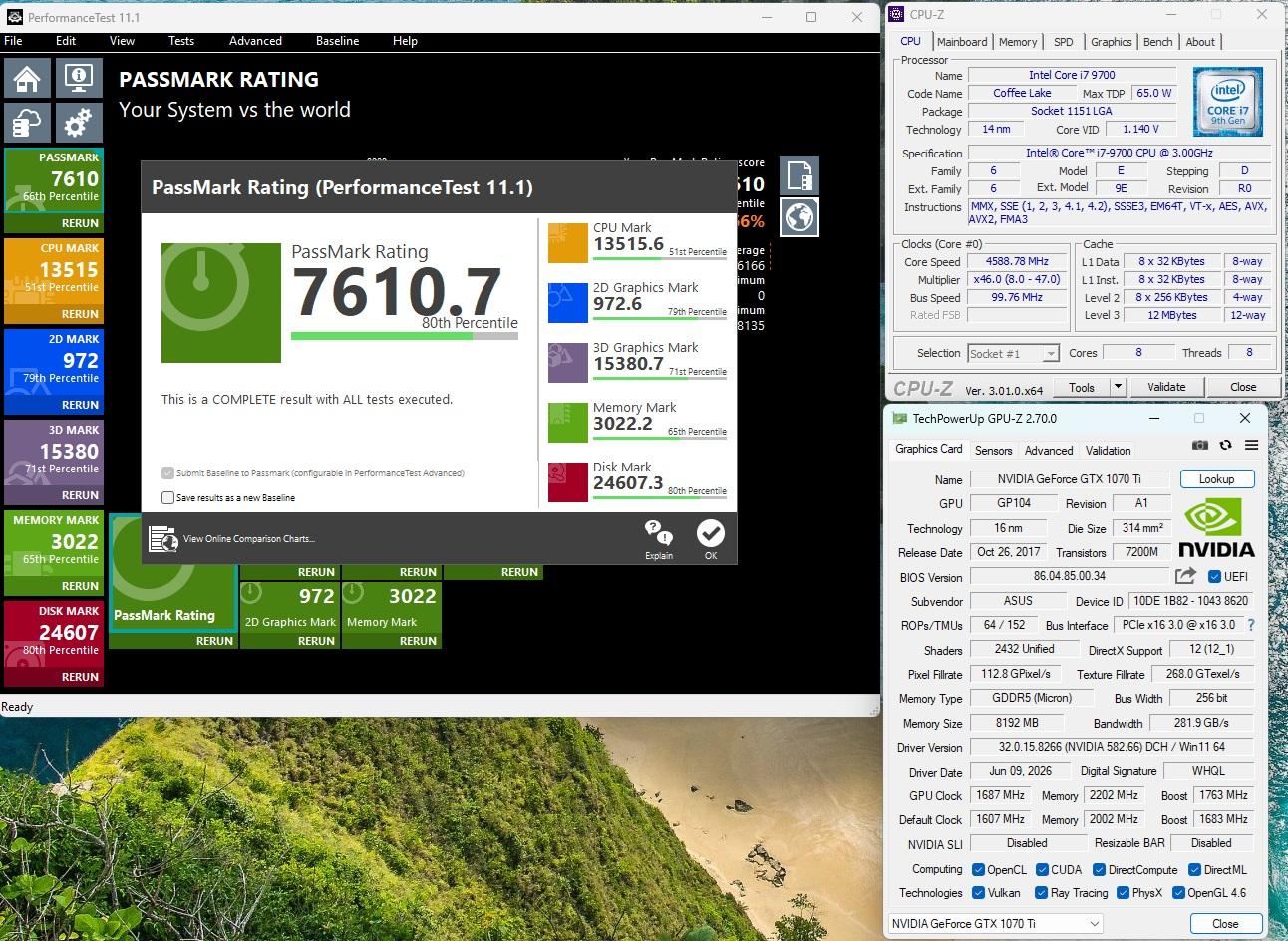Click OK in the PassMark Rating dialog
1288x941 pixels.
pyautogui.click(x=711, y=539)
